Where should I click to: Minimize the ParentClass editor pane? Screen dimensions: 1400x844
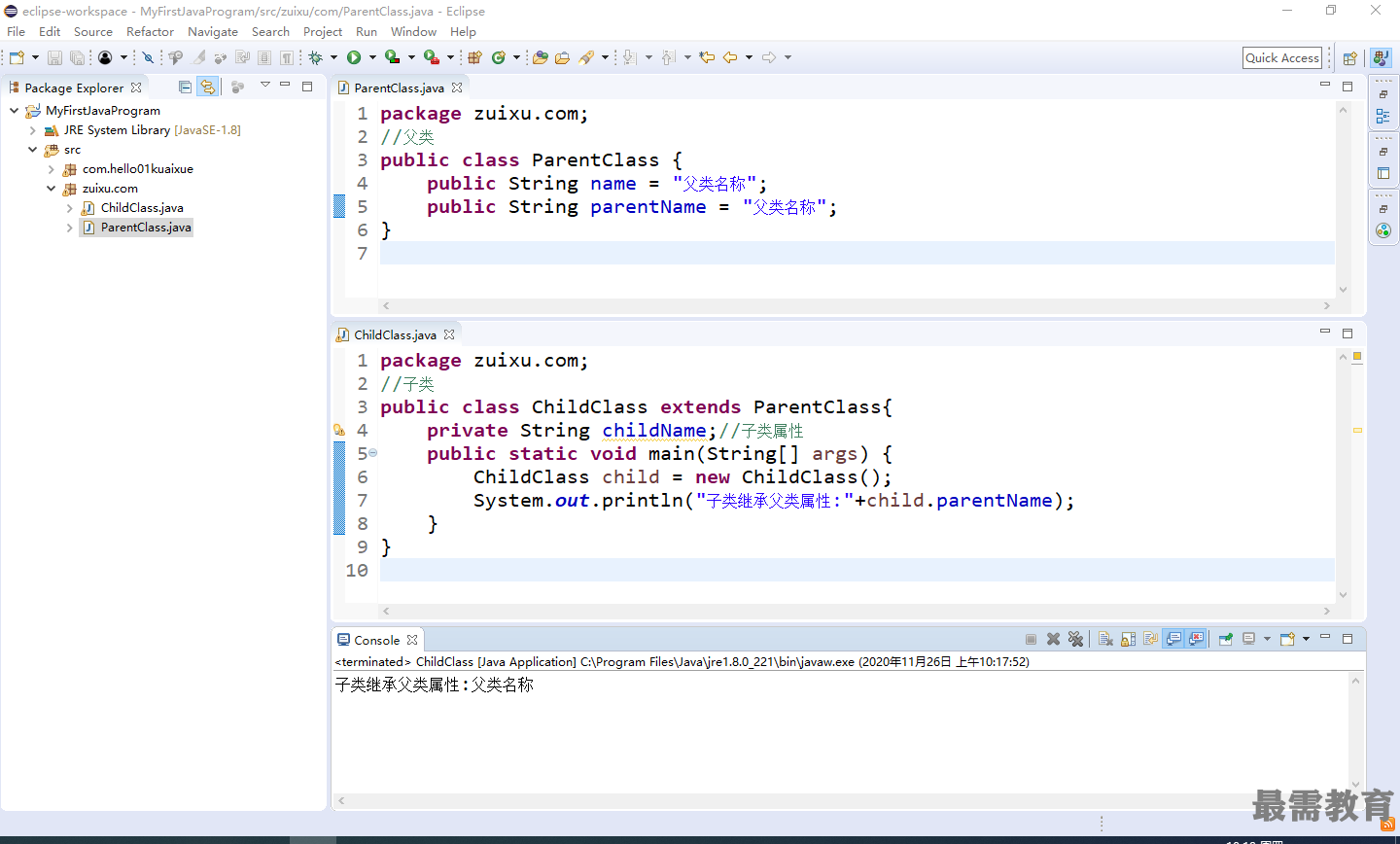[x=1324, y=85]
